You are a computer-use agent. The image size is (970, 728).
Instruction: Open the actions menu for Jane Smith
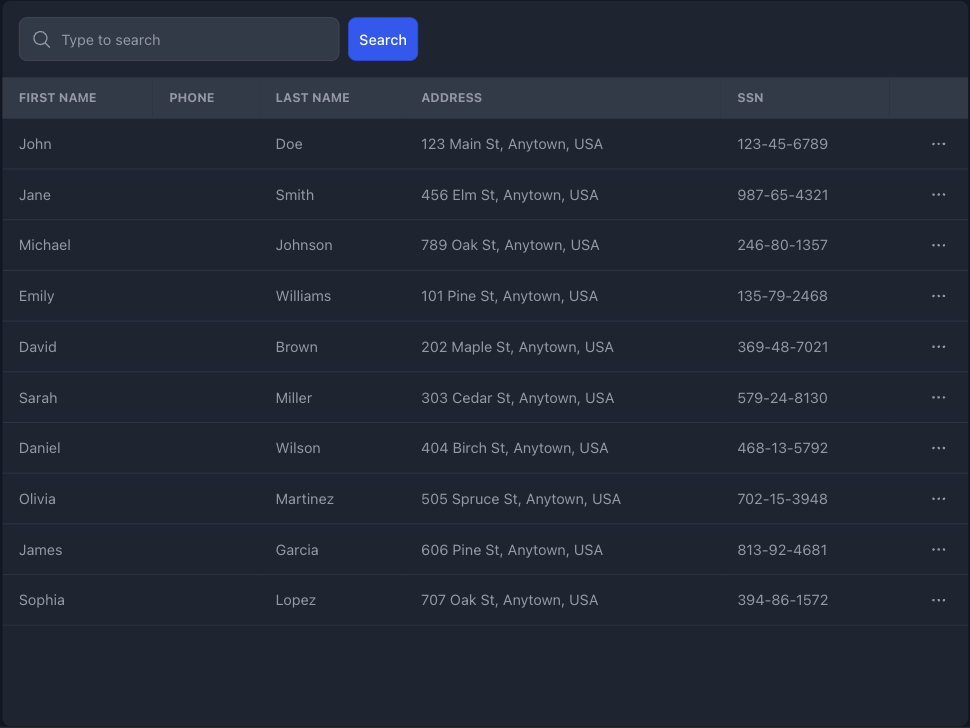coord(938,195)
